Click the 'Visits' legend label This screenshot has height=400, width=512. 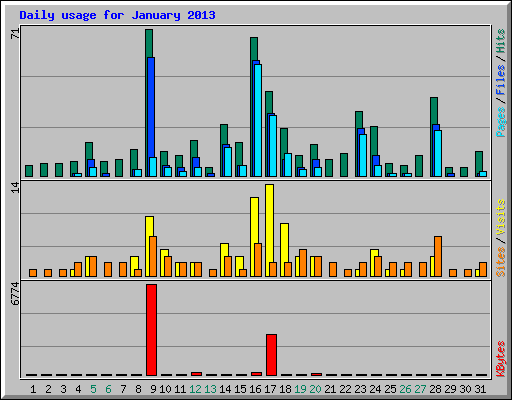(500, 218)
